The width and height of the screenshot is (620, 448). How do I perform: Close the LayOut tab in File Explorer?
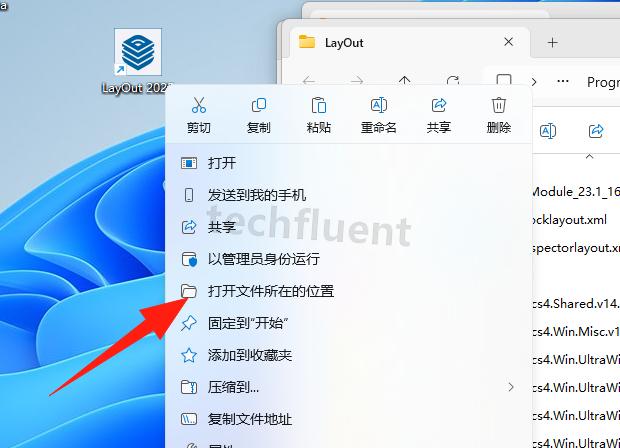[508, 42]
